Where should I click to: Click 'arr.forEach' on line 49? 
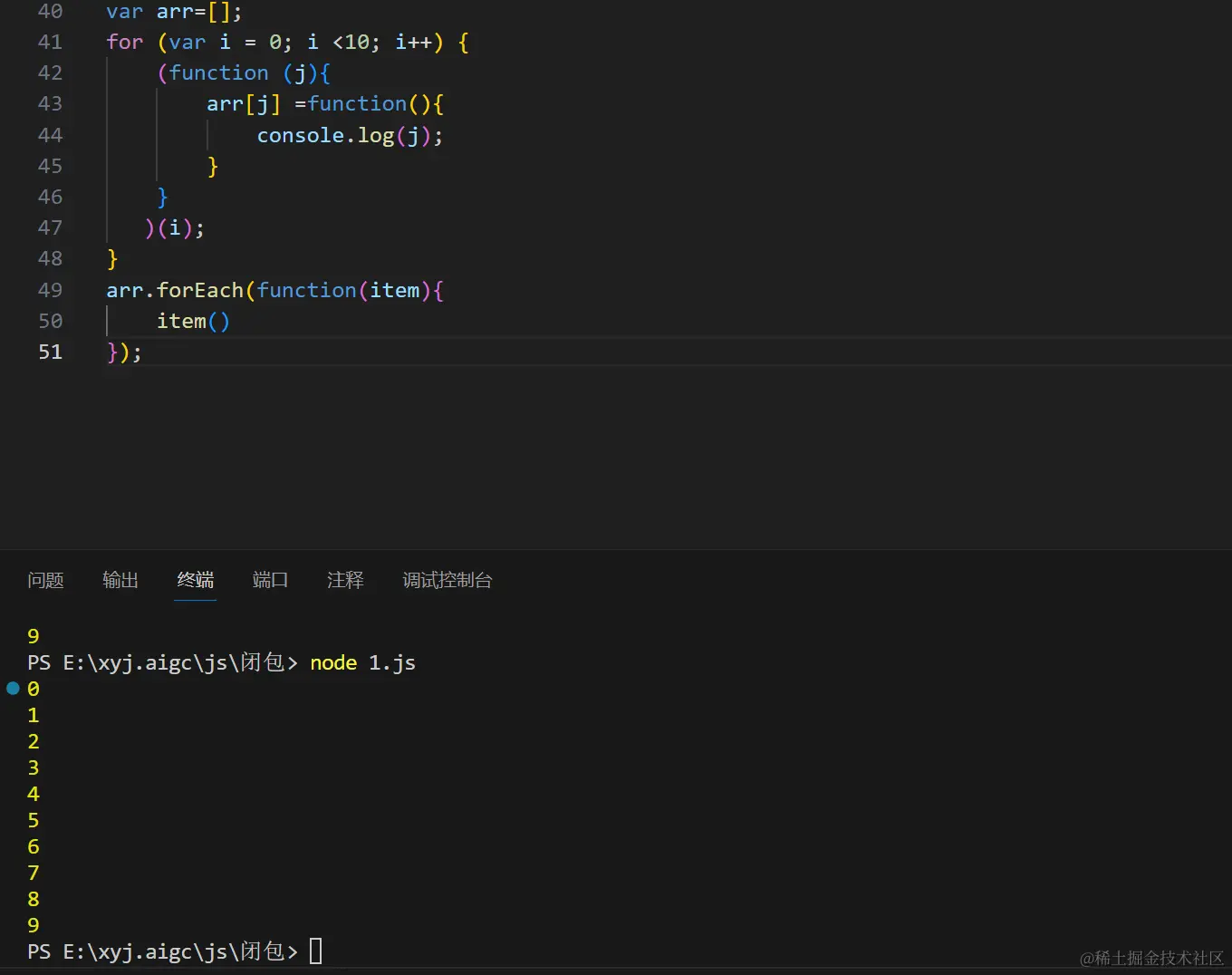tap(175, 290)
